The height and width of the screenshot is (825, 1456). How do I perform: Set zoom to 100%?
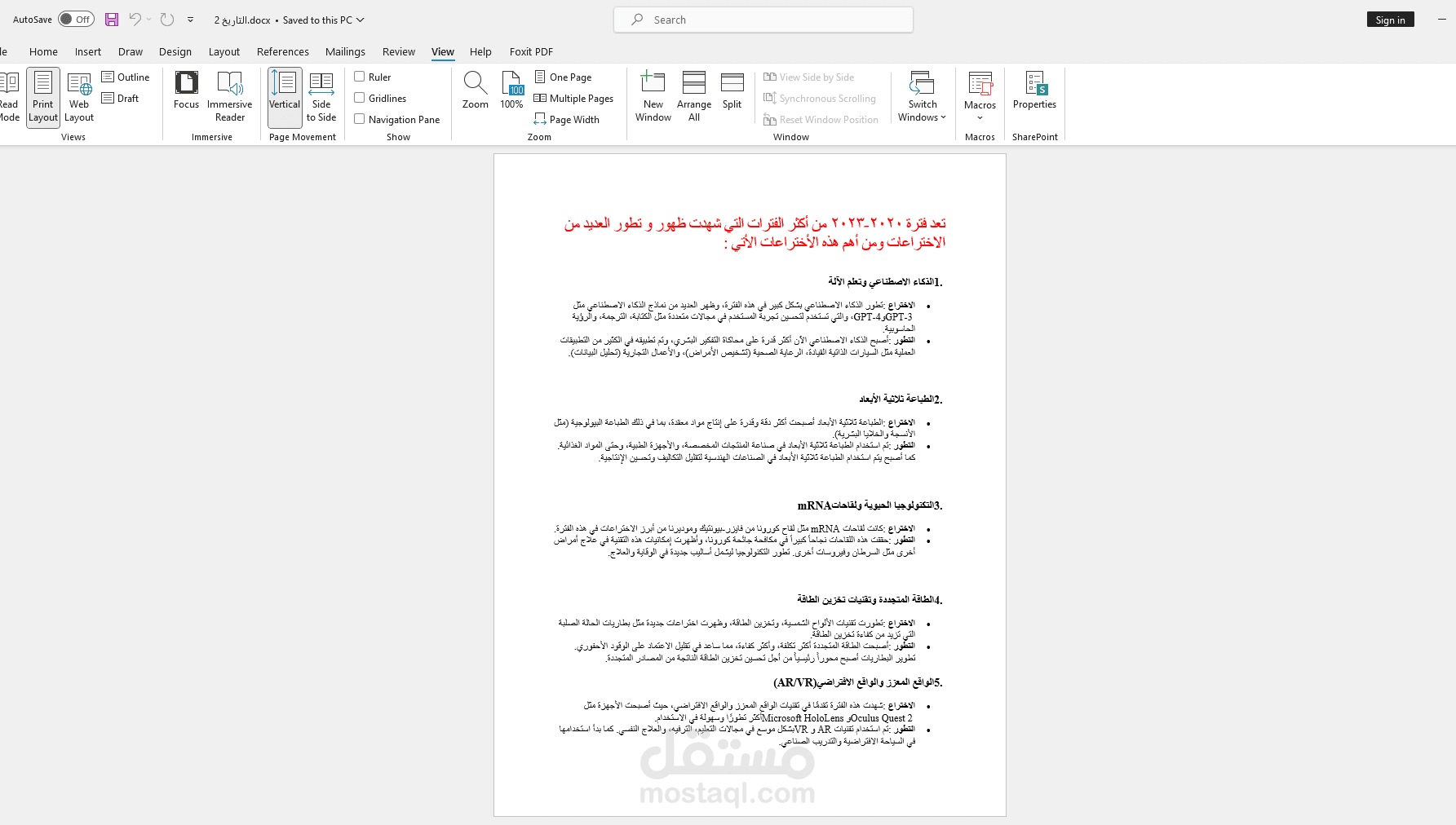[511, 90]
